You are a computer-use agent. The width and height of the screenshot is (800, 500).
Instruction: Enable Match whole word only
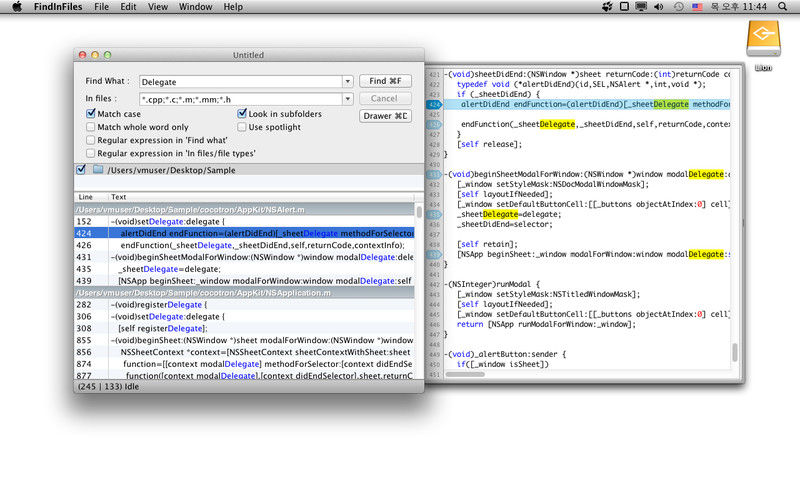(91, 127)
